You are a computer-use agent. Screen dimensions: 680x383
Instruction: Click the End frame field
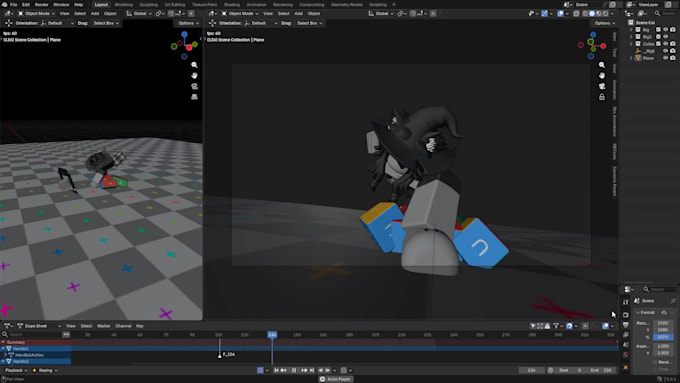[601, 370]
